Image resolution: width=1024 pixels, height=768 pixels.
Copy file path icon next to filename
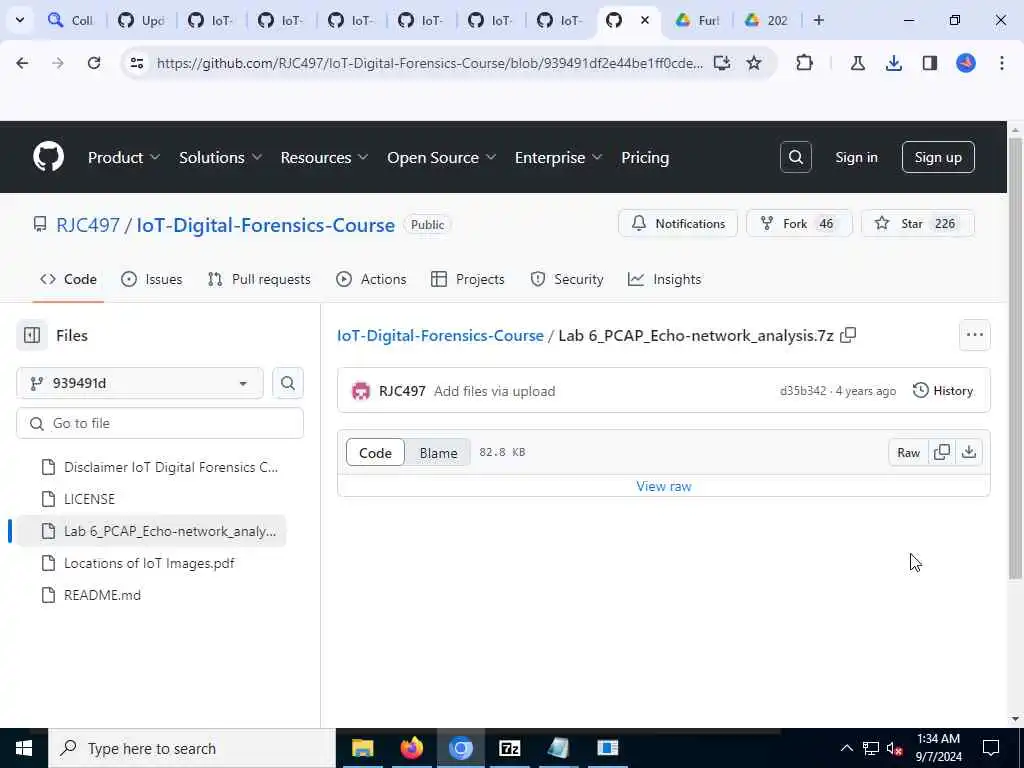(848, 335)
